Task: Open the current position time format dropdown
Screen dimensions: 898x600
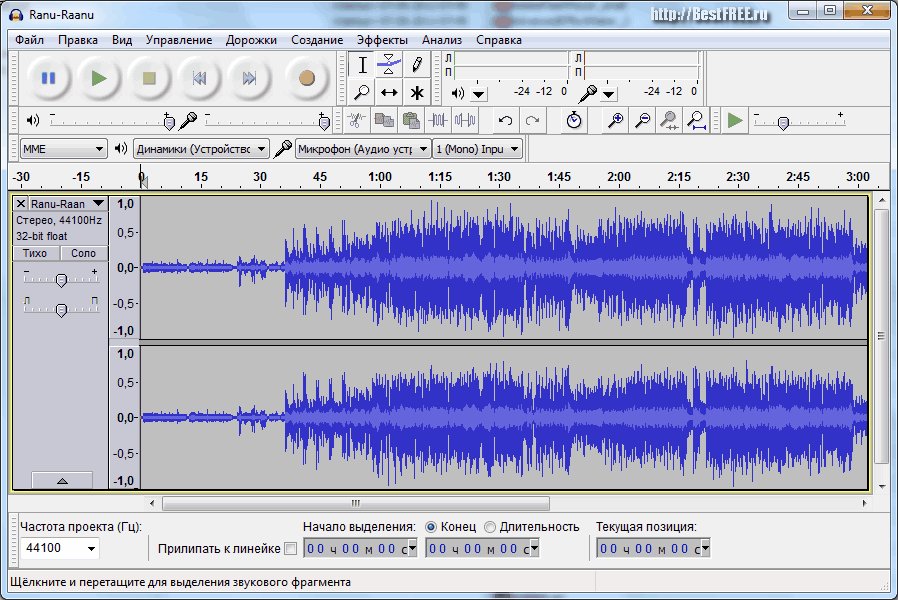Action: click(x=705, y=548)
